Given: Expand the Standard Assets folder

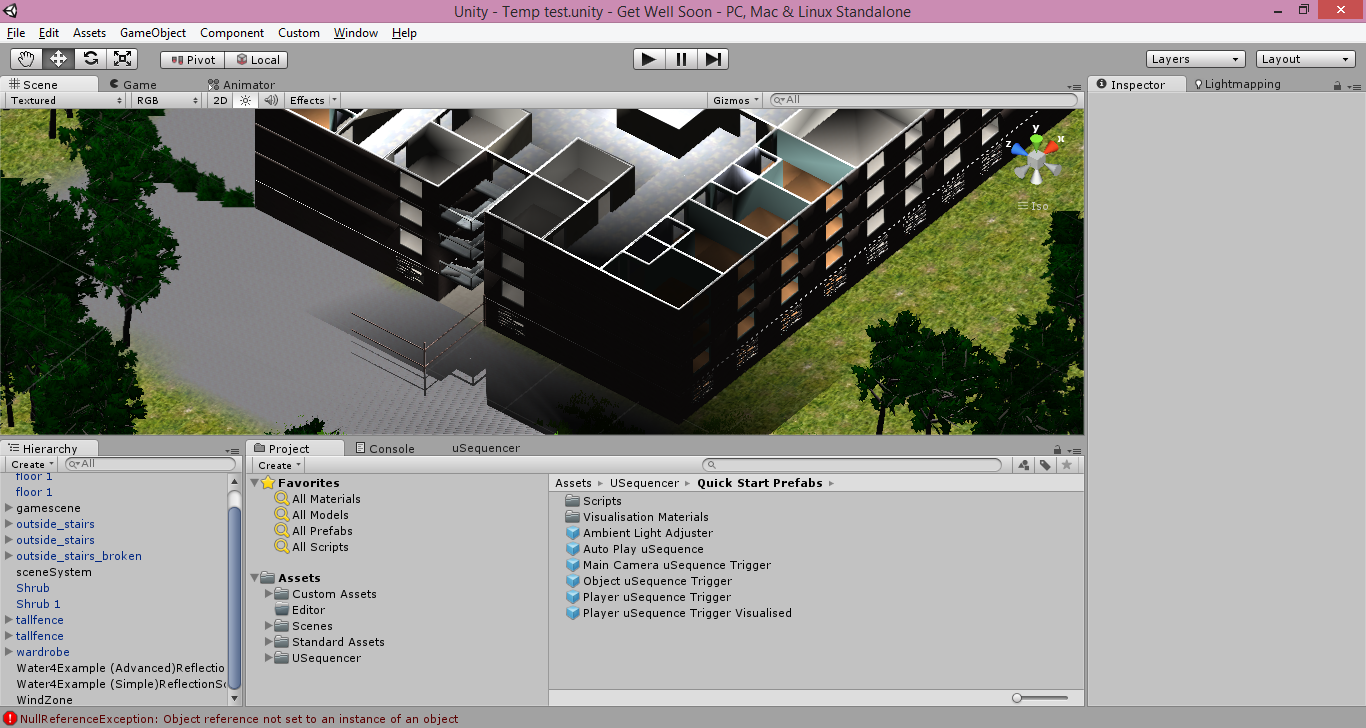Looking at the screenshot, I should tap(269, 642).
